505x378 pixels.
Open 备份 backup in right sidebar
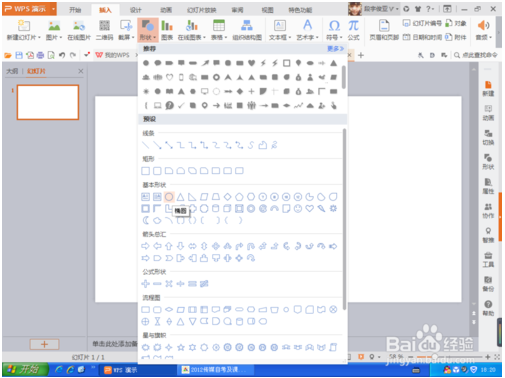tap(488, 284)
